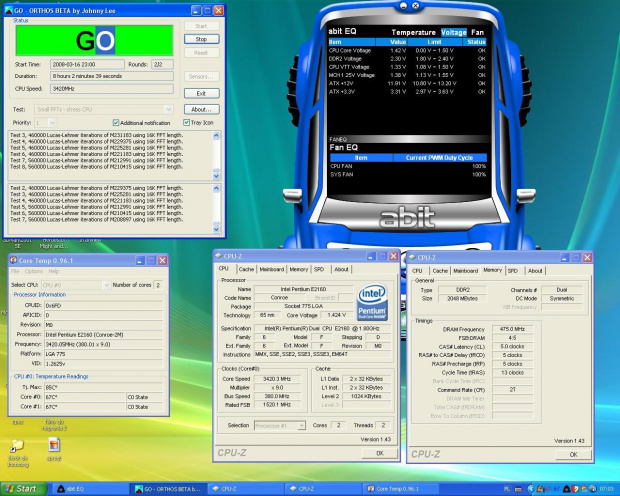
Task: Click the keyboard icon next to PL in the tray
Action: pos(518,489)
